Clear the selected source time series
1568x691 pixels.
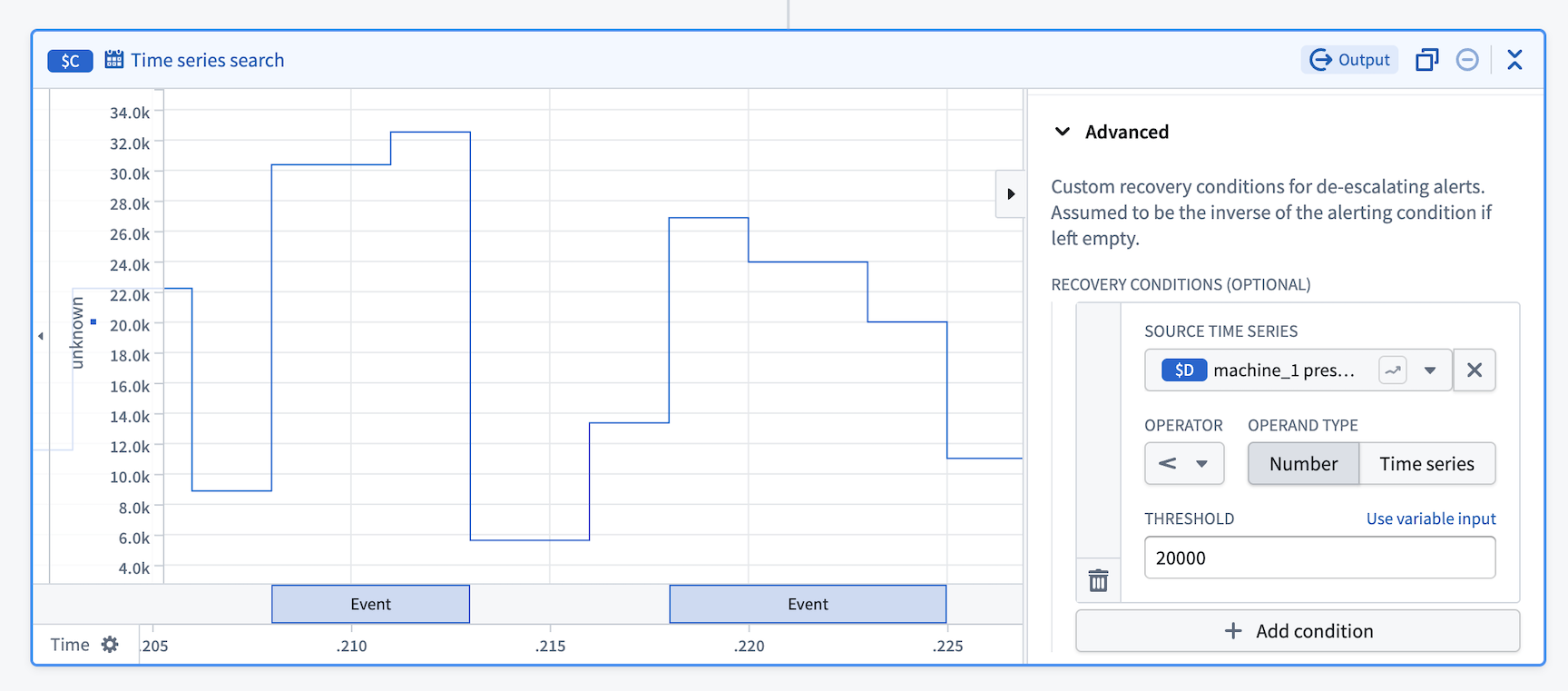(1475, 370)
